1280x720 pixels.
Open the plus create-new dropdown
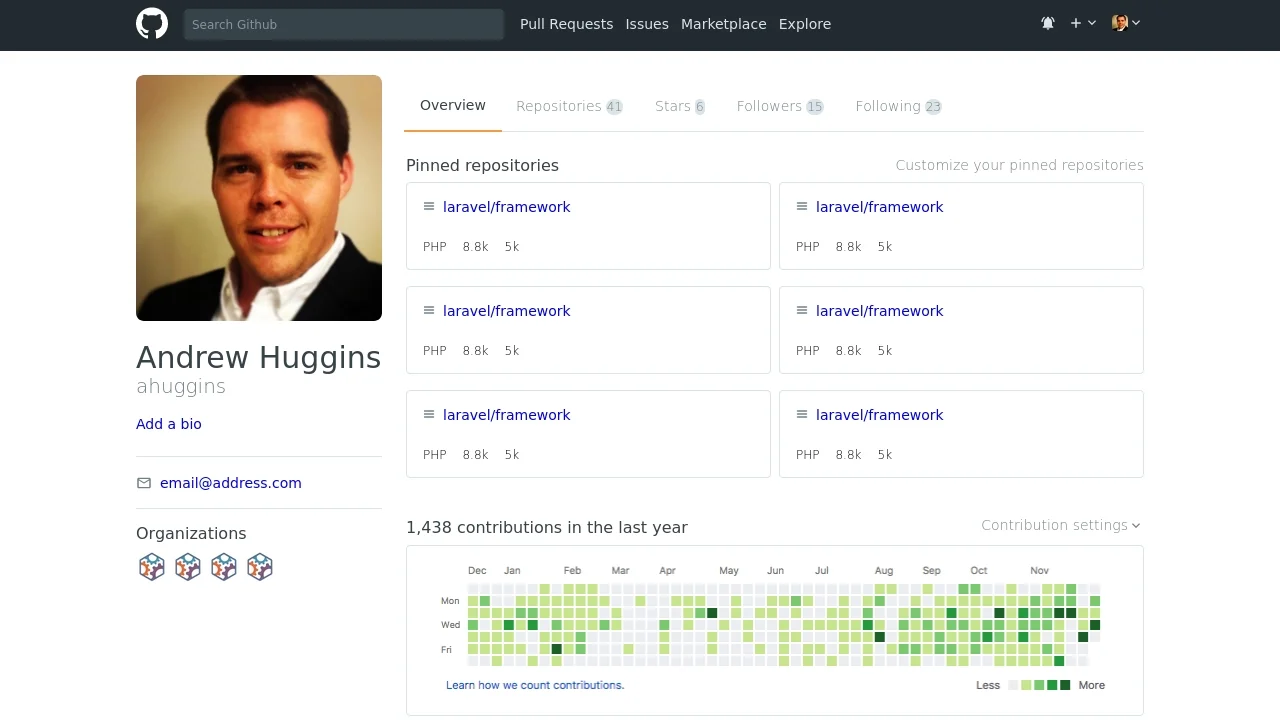[x=1083, y=23]
